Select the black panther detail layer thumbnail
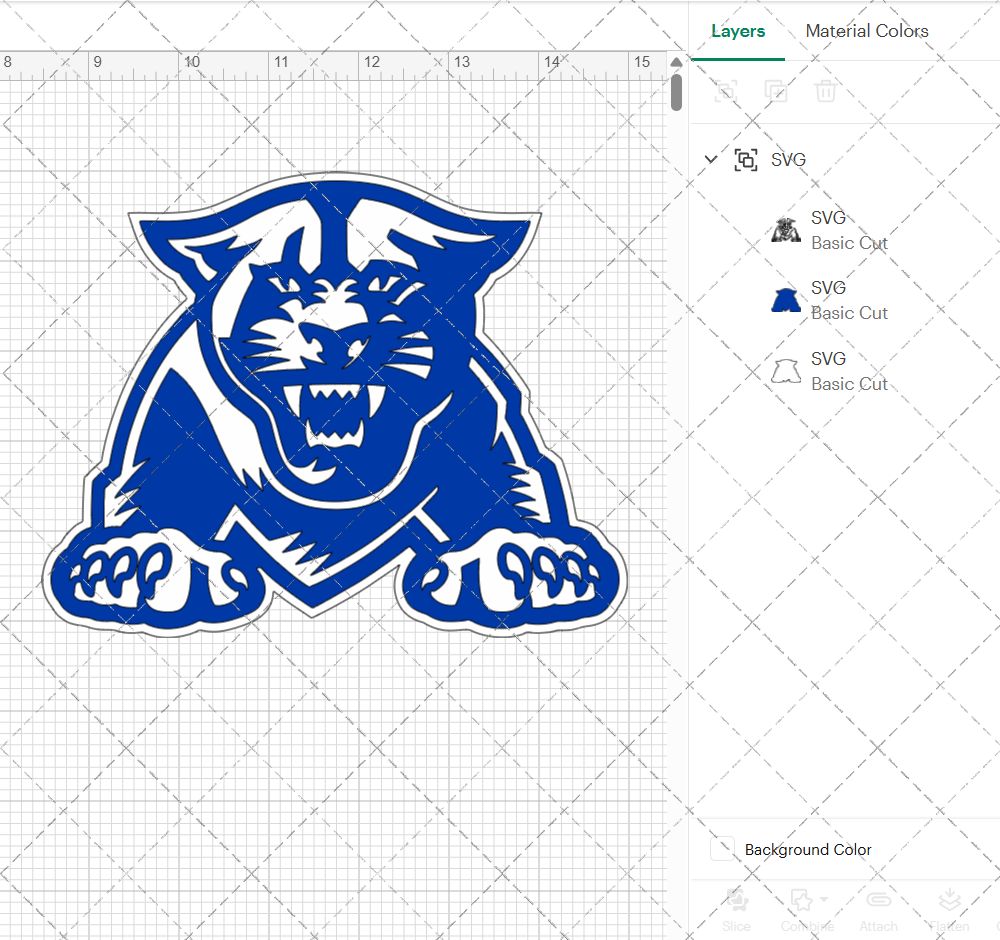Screen dimensions: 1000x940 (786, 230)
